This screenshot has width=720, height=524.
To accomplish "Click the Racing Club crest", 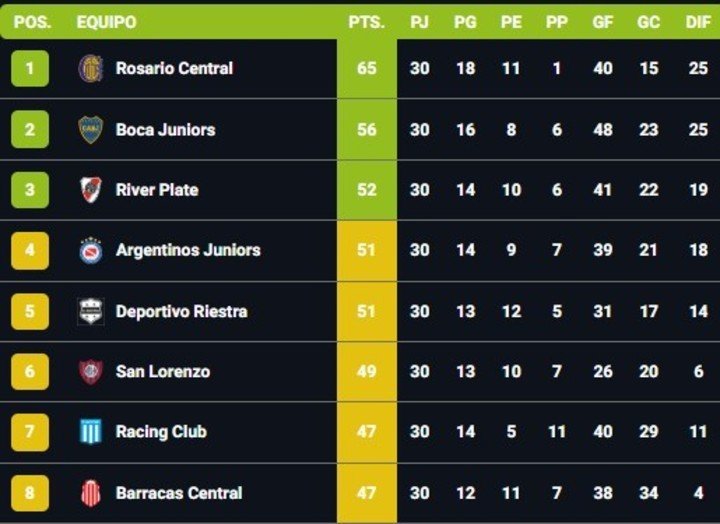I will pyautogui.click(x=90, y=432).
